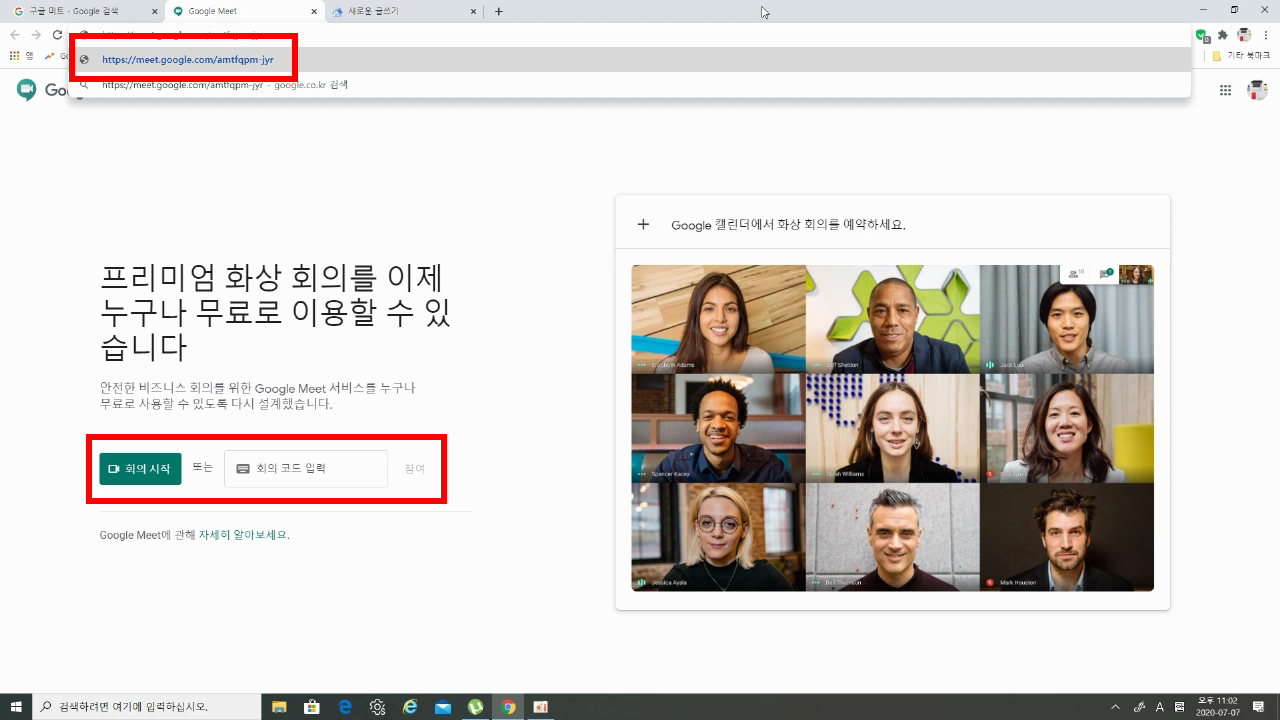Open the Chrome profile avatar in toolbar
The image size is (1280, 720).
click(1244, 34)
